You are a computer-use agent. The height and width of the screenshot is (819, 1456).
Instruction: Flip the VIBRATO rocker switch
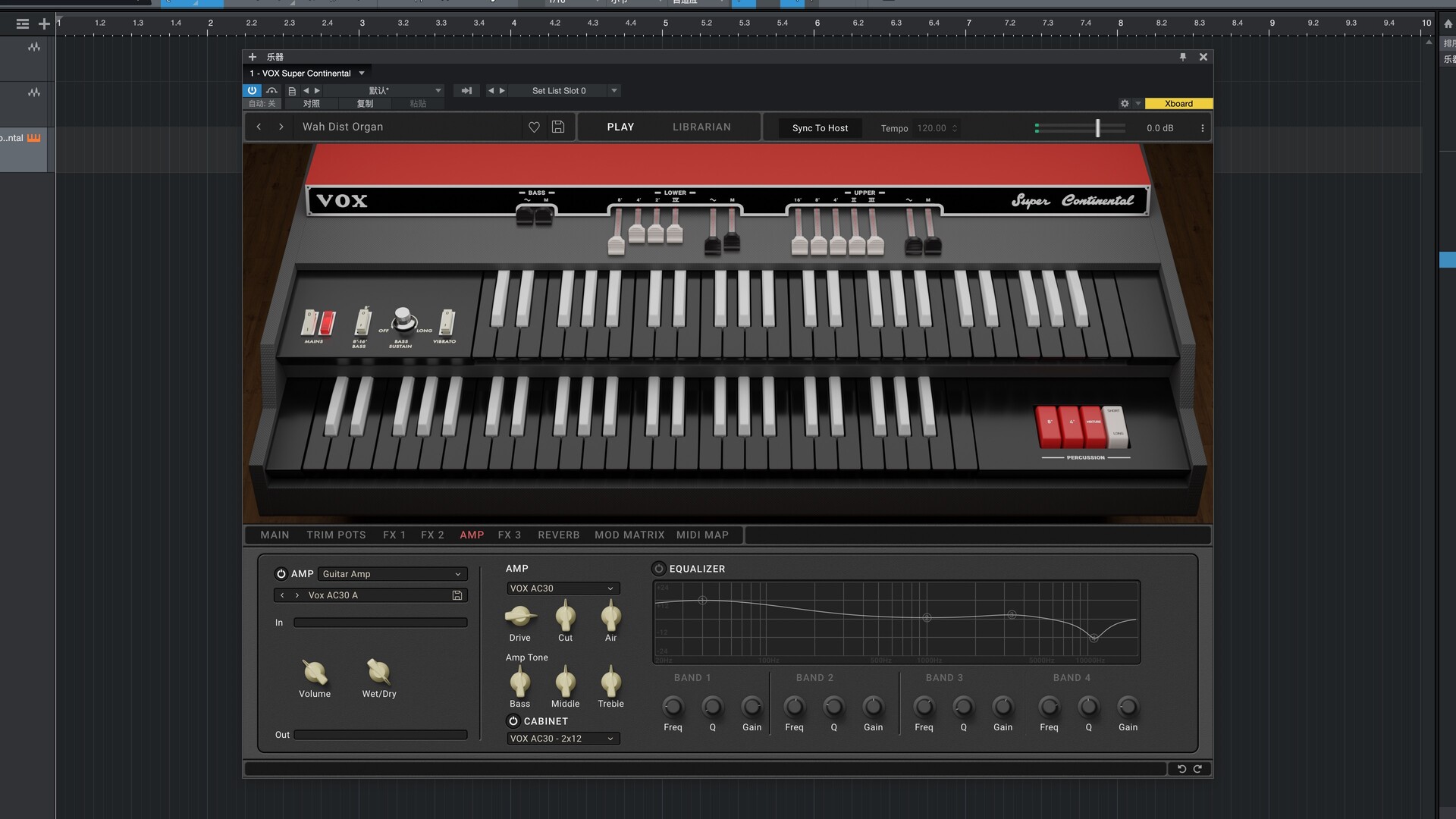447,323
